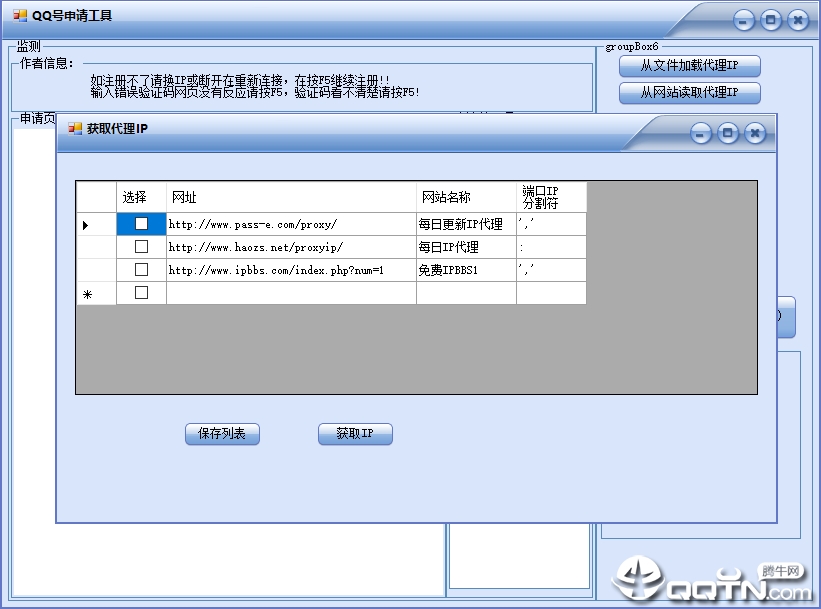
Task: Click the 网站名称 column header
Action: tap(465, 197)
